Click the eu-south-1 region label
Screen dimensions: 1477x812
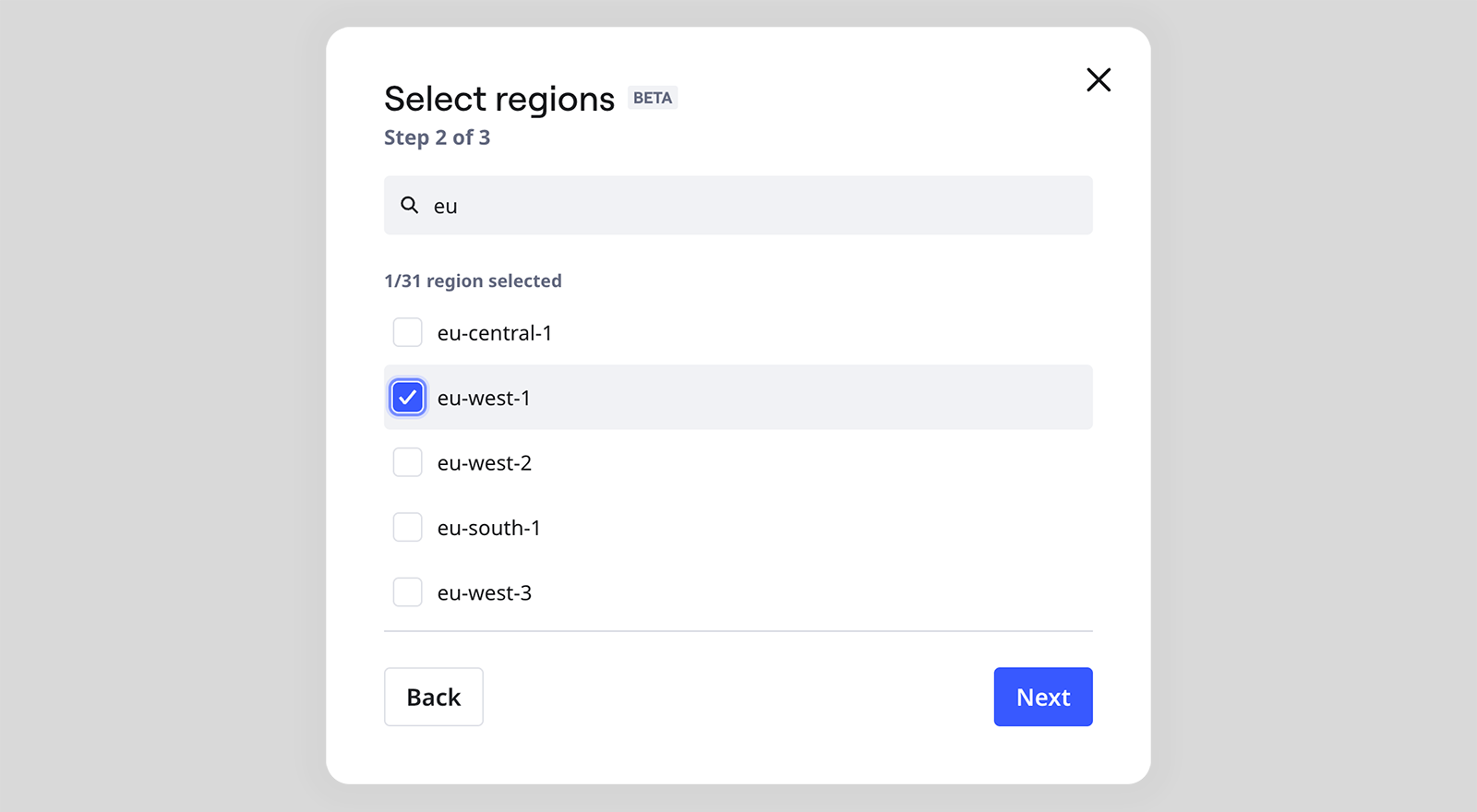(x=489, y=527)
